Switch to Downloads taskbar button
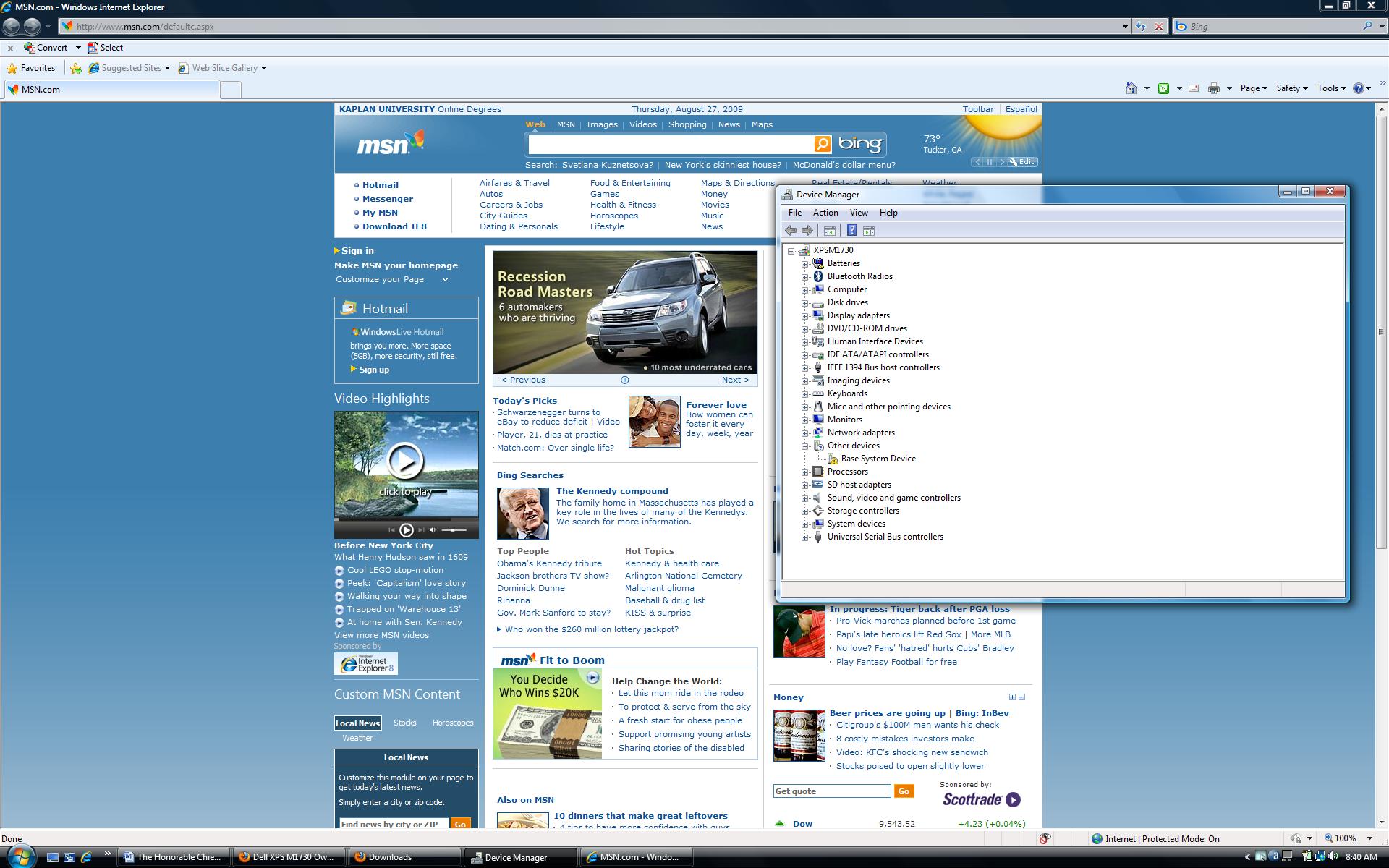 pyautogui.click(x=404, y=857)
